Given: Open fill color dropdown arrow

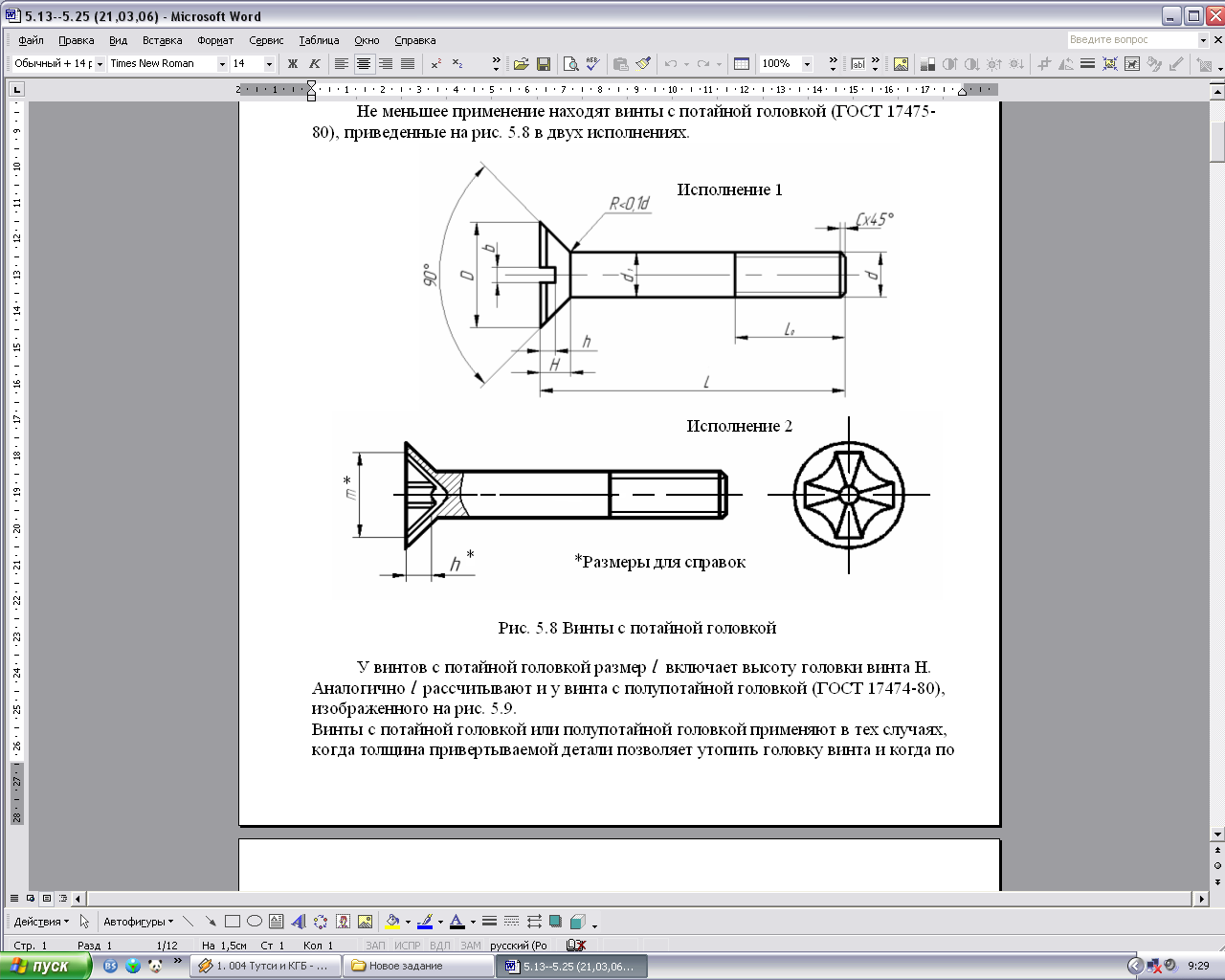Looking at the screenshot, I should coord(408,922).
